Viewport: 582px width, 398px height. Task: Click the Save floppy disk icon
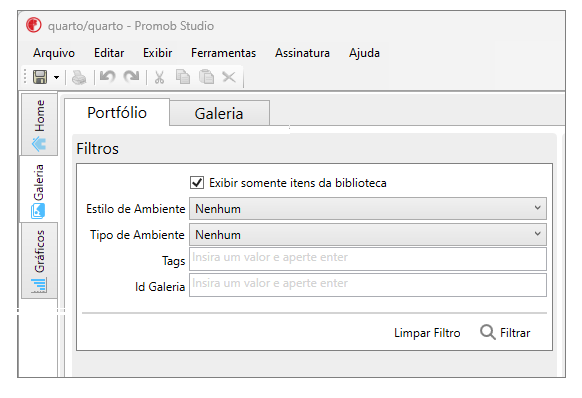point(40,77)
